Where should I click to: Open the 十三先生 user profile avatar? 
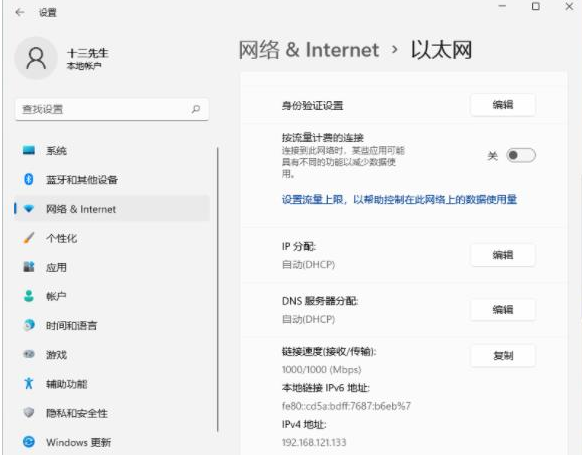(x=36, y=58)
